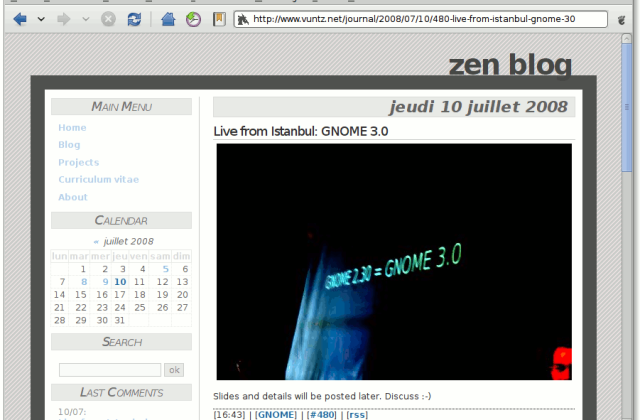640x420 pixels.
Task: Click the URL address field
Action: (x=420, y=19)
